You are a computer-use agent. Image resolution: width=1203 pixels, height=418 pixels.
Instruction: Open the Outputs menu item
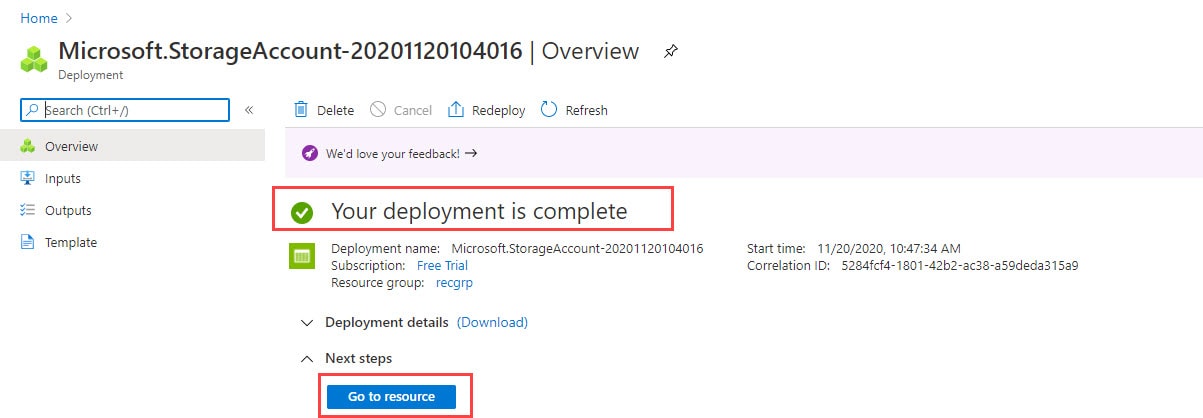click(x=132, y=210)
